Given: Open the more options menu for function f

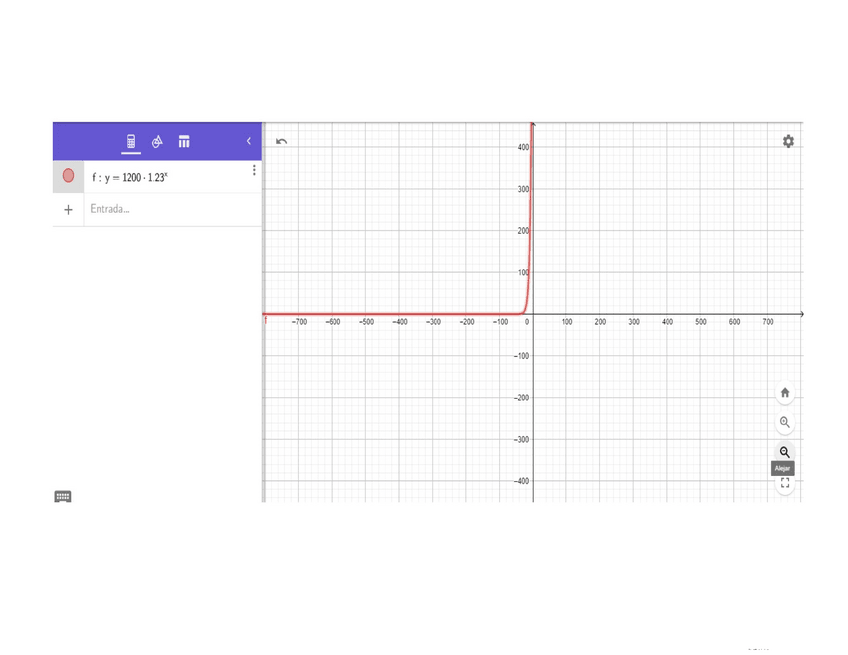Looking at the screenshot, I should [x=254, y=170].
